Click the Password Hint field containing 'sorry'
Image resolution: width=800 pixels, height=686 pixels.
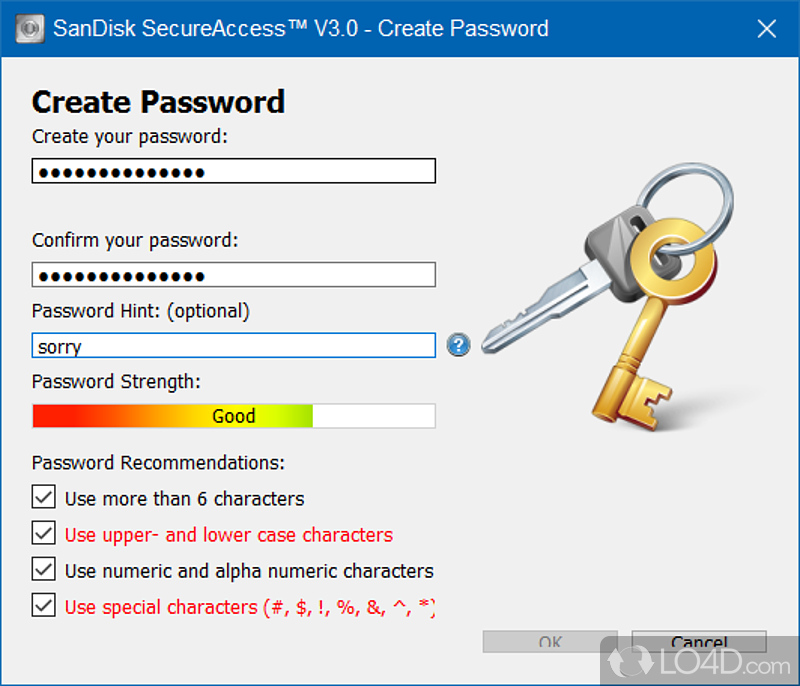[x=234, y=346]
